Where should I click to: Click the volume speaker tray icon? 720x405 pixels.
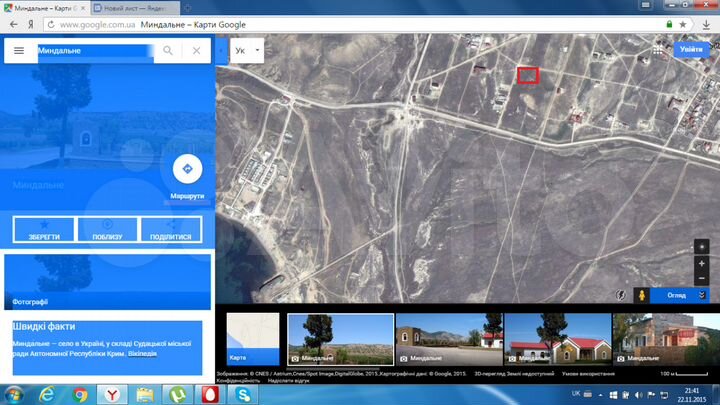click(x=639, y=395)
